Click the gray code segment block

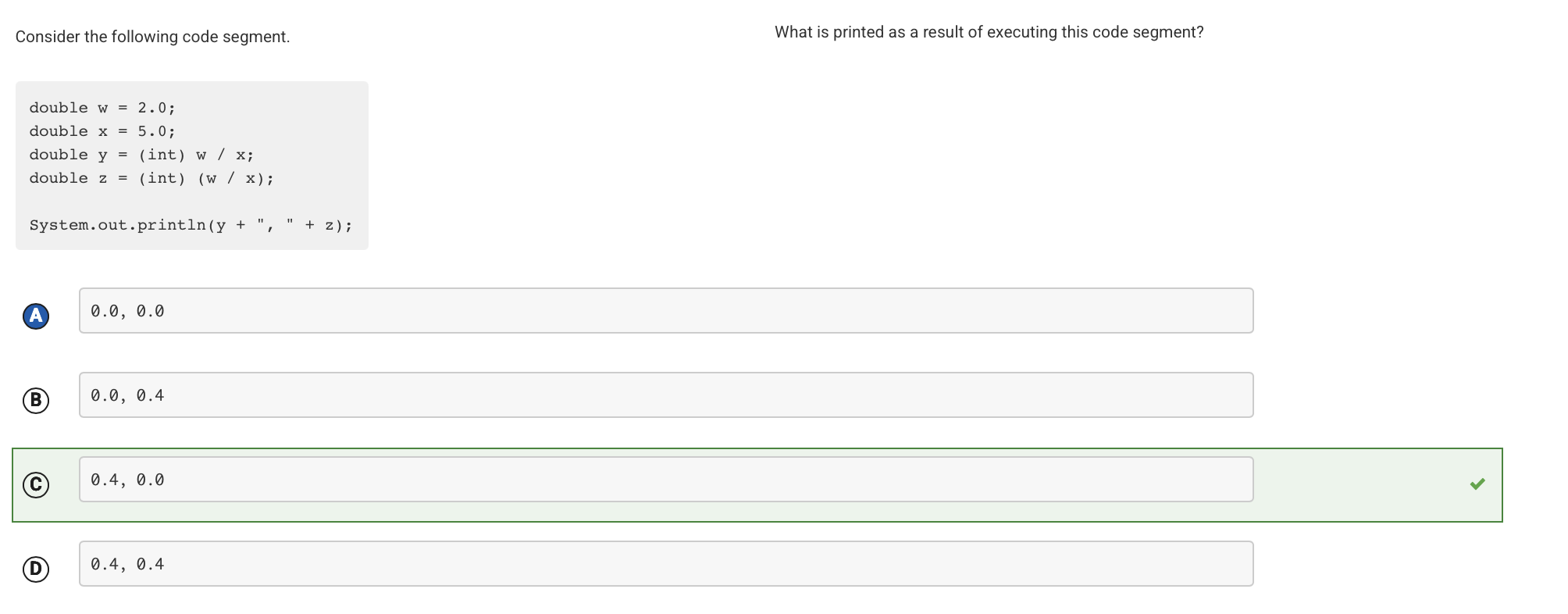click(191, 164)
